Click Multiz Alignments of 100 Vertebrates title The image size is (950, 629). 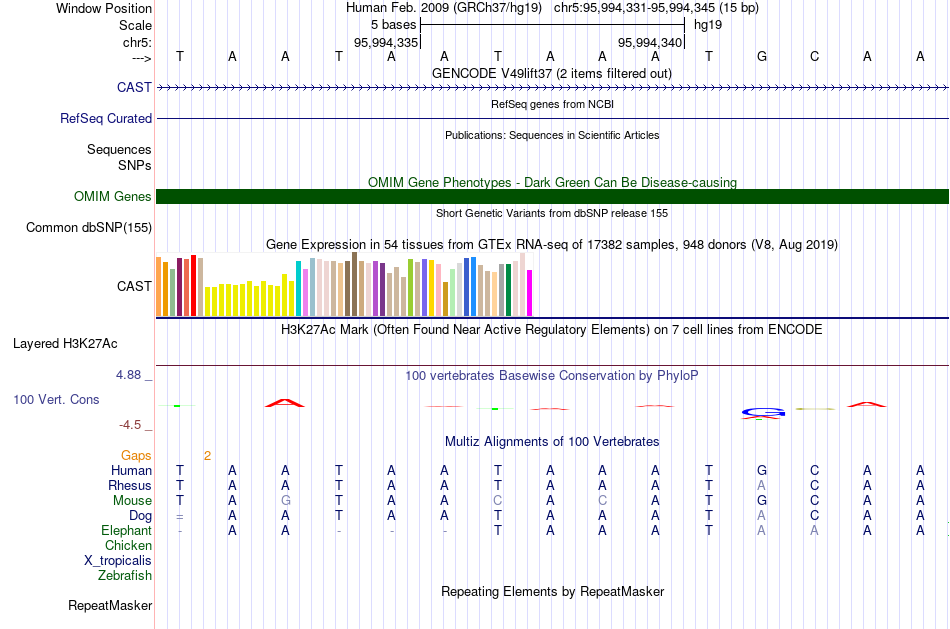pyautogui.click(x=552, y=442)
